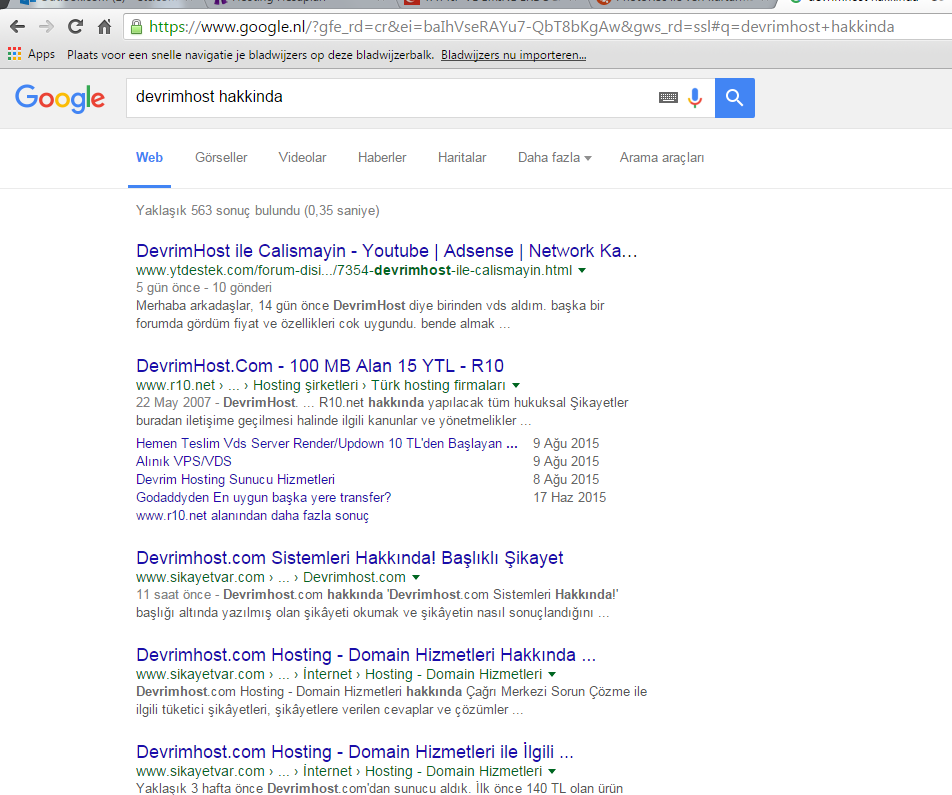Screen dimensions: 952x795
Task: Start voice search with the microphone icon
Action: [695, 97]
